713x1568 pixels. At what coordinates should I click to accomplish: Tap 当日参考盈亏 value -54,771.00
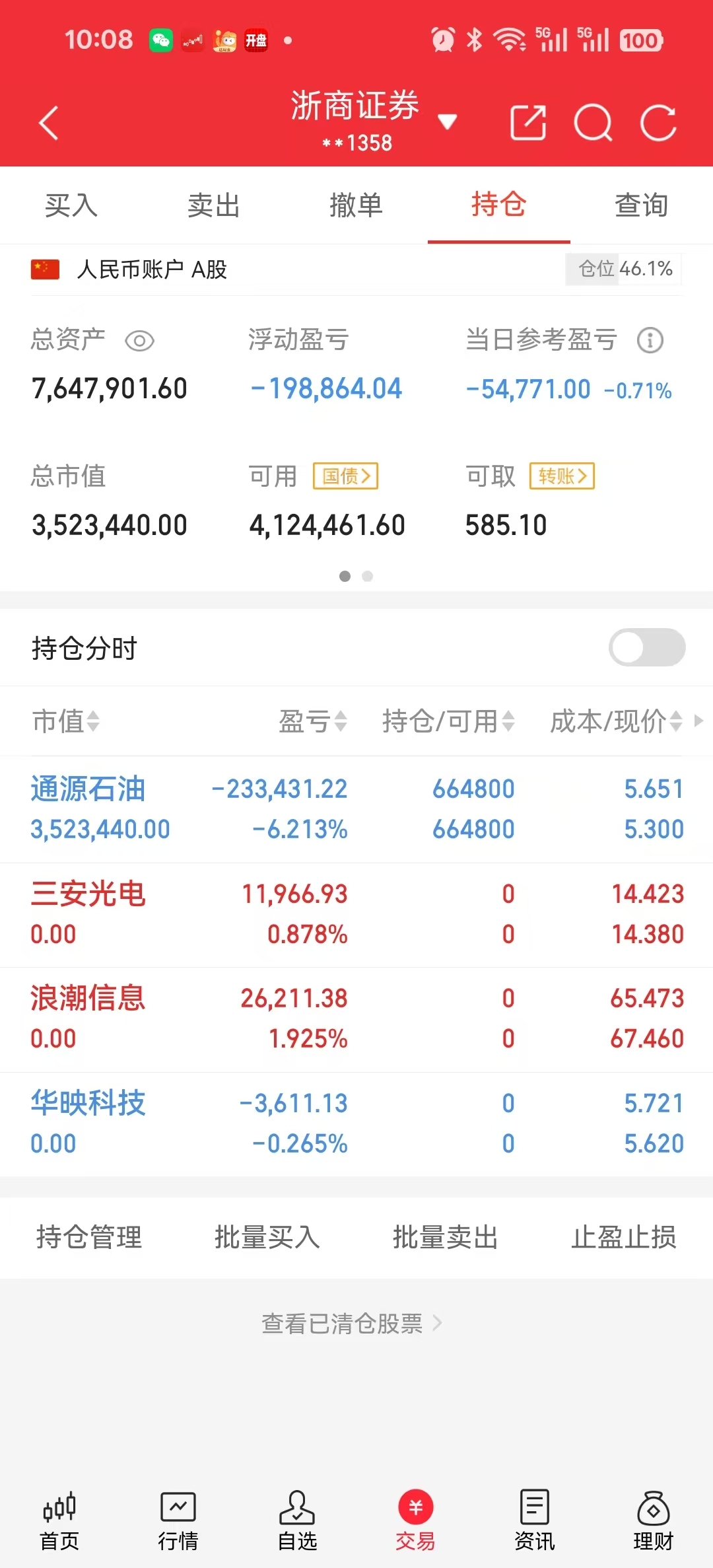[528, 389]
